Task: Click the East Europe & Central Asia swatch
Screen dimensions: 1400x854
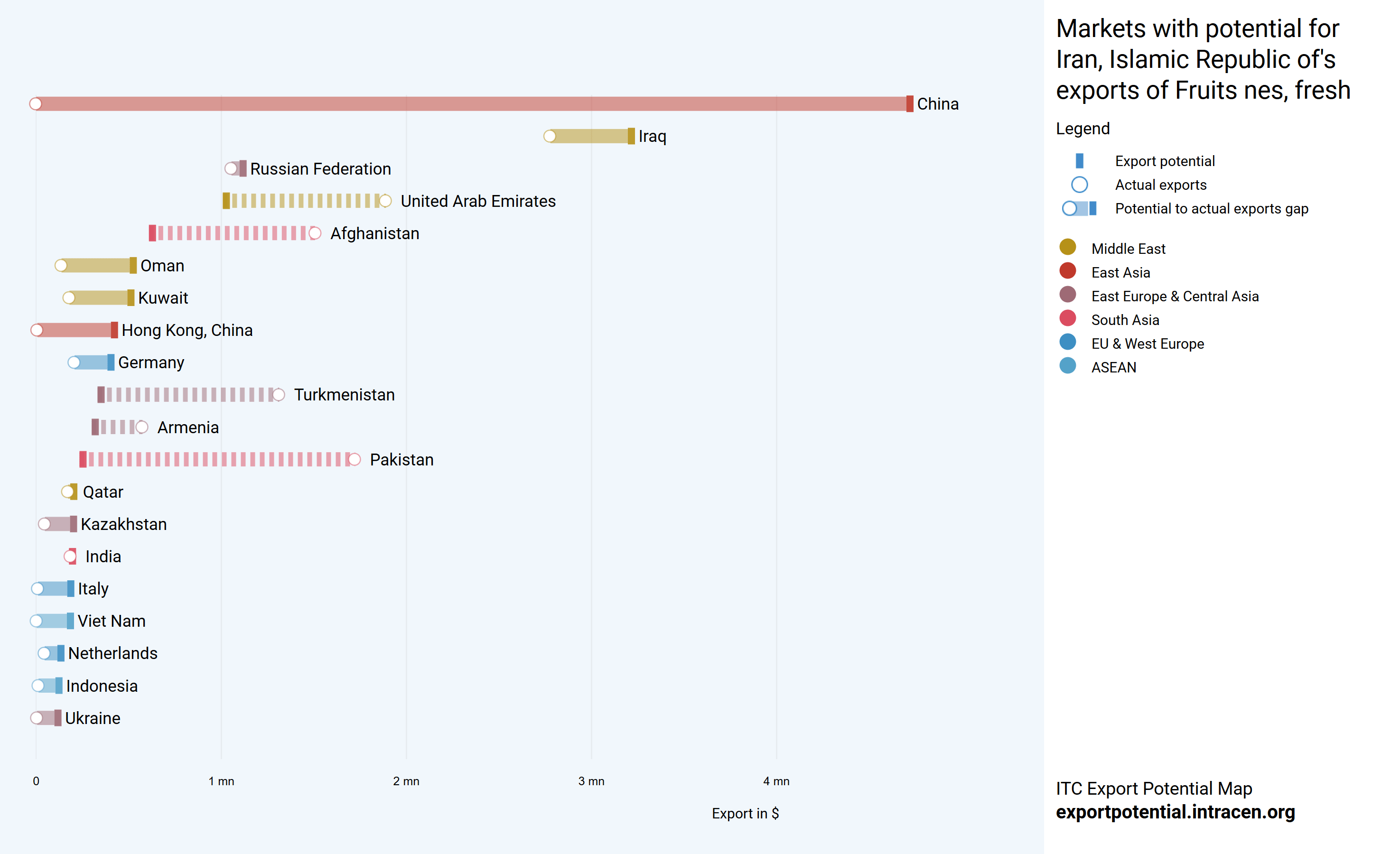Action: pyautogui.click(x=1068, y=294)
